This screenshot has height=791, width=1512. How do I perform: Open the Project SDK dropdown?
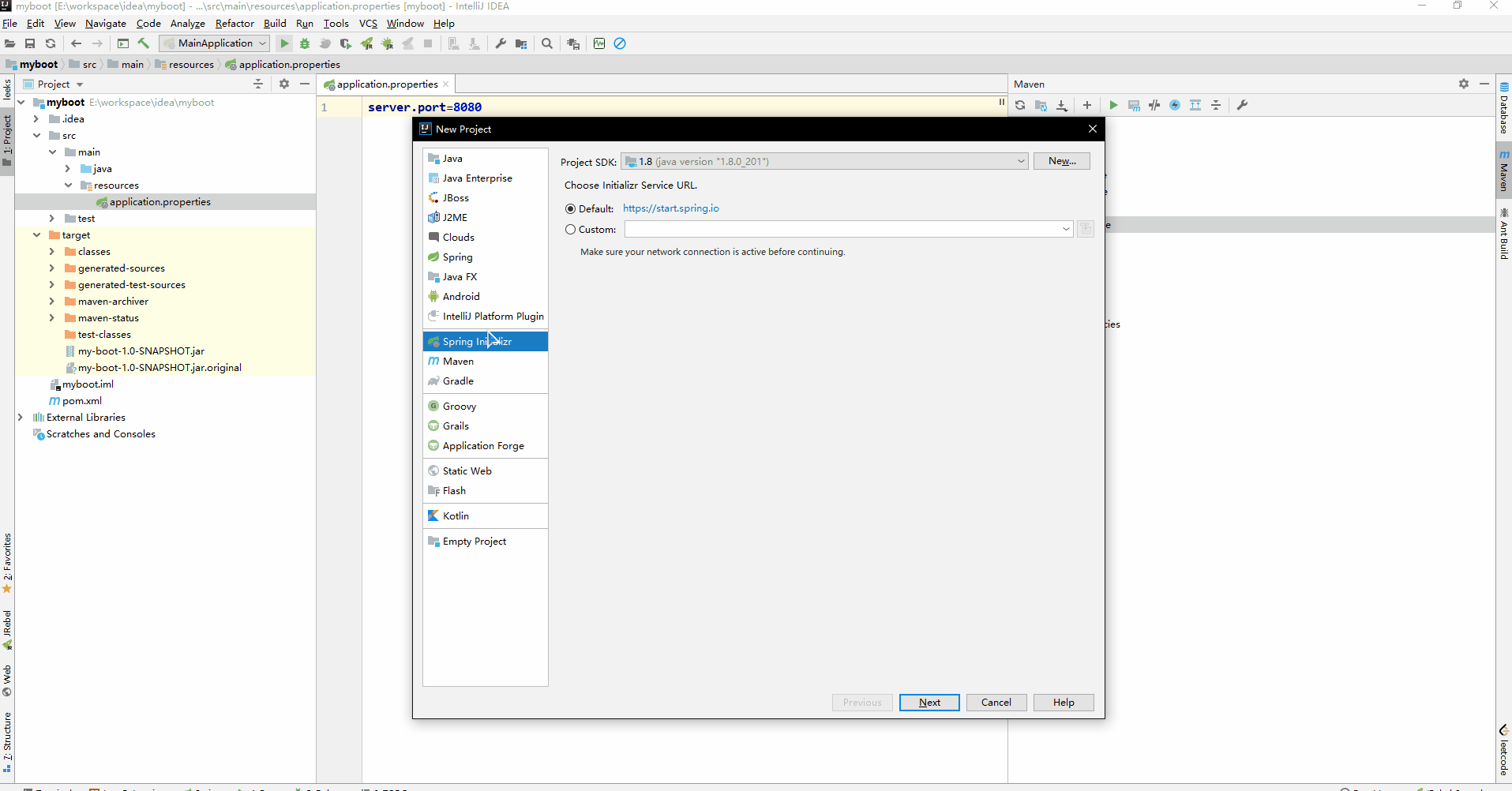(x=824, y=161)
